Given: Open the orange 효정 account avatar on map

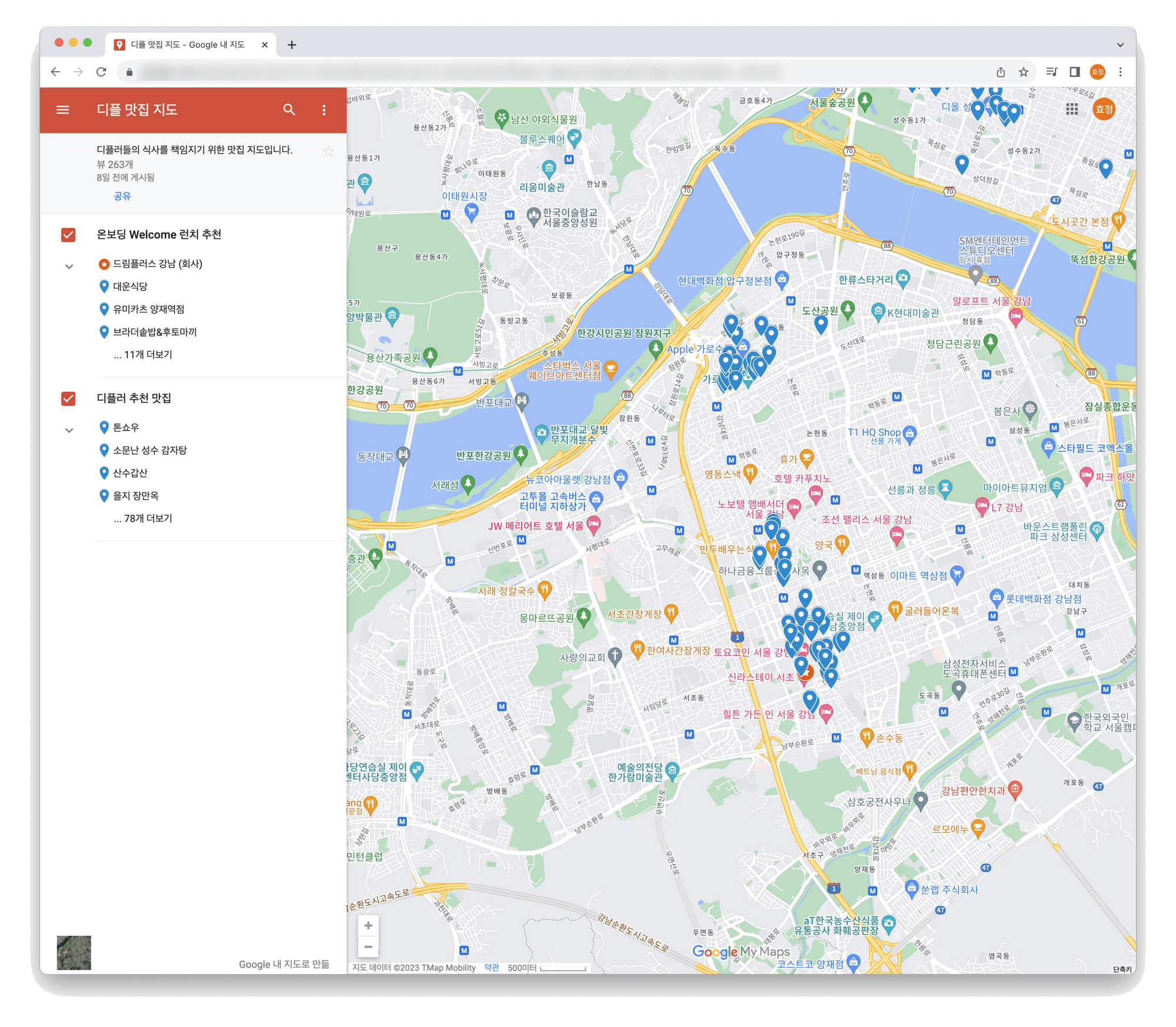Looking at the screenshot, I should point(1104,109).
